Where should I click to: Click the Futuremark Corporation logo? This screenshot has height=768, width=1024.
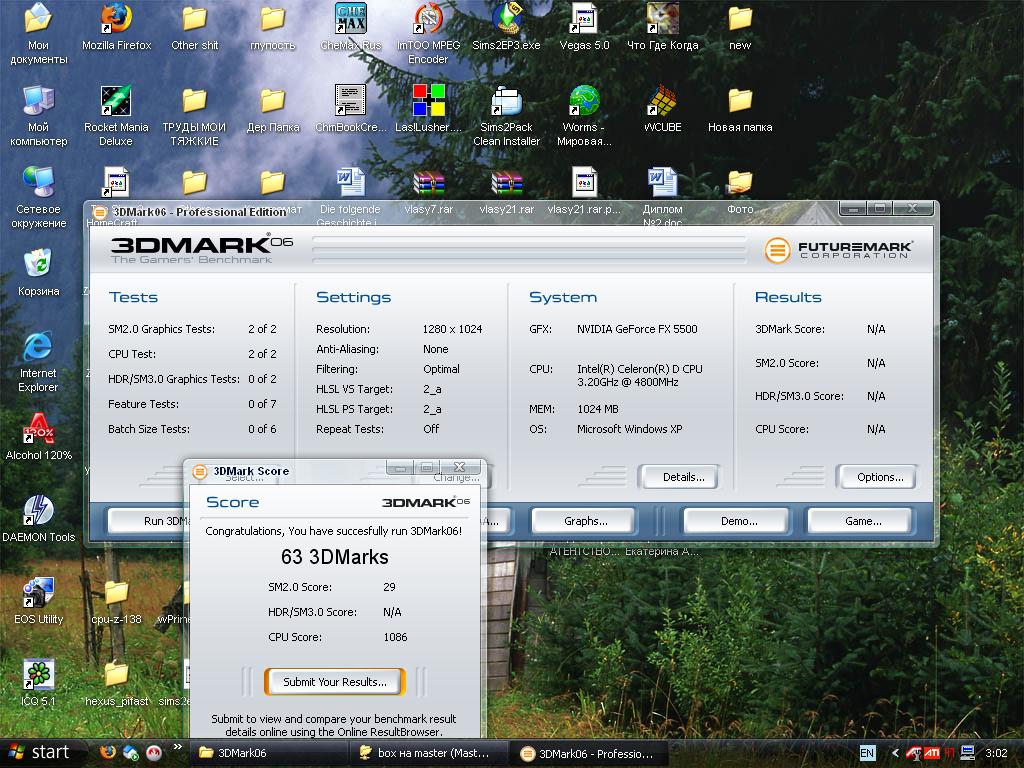pyautogui.click(x=839, y=249)
